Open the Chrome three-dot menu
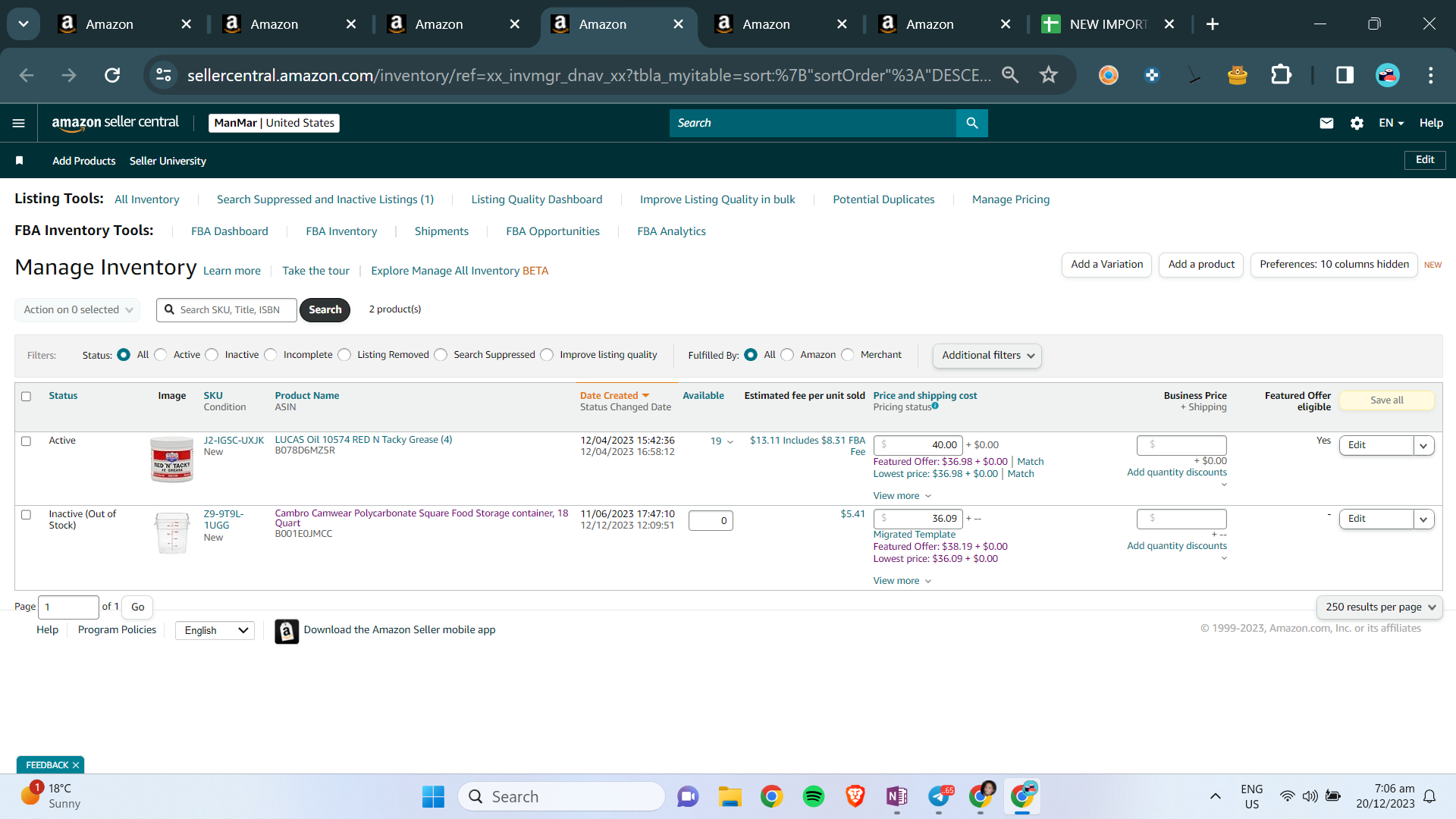 pyautogui.click(x=1431, y=75)
